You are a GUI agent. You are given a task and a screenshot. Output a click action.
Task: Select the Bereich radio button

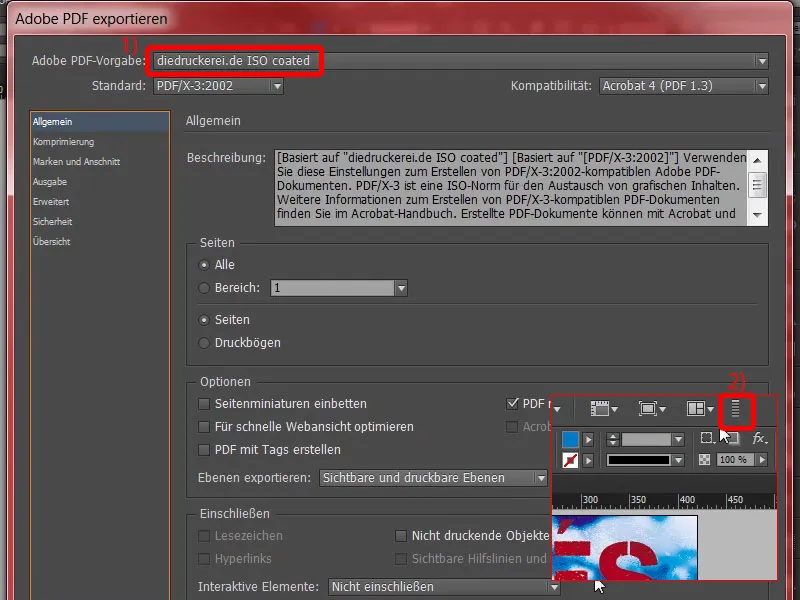[204, 288]
